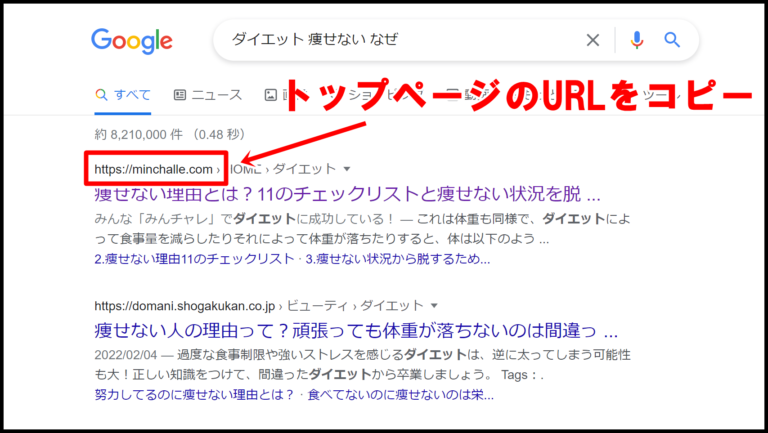Open result 痩せない理由とは？11のチェックリスト

347,194
